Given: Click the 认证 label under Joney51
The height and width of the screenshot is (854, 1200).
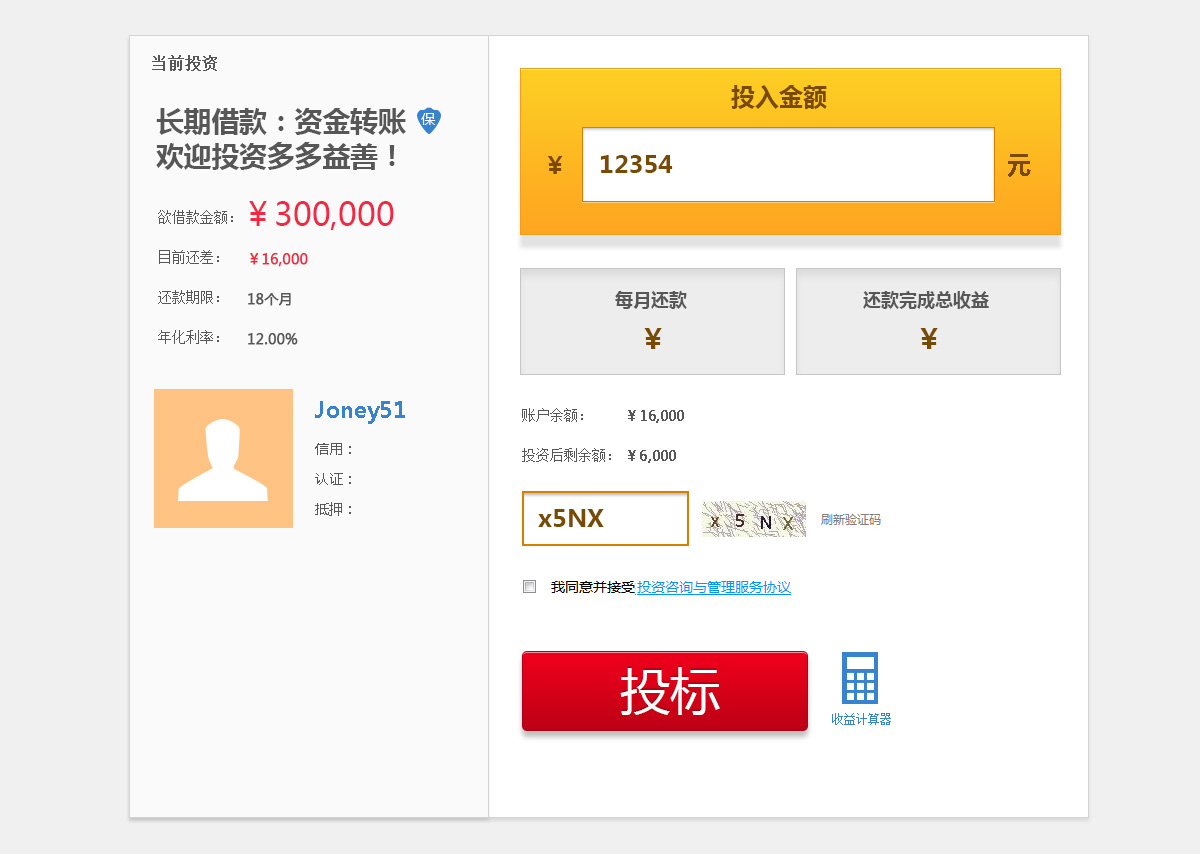Looking at the screenshot, I should pos(335,479).
